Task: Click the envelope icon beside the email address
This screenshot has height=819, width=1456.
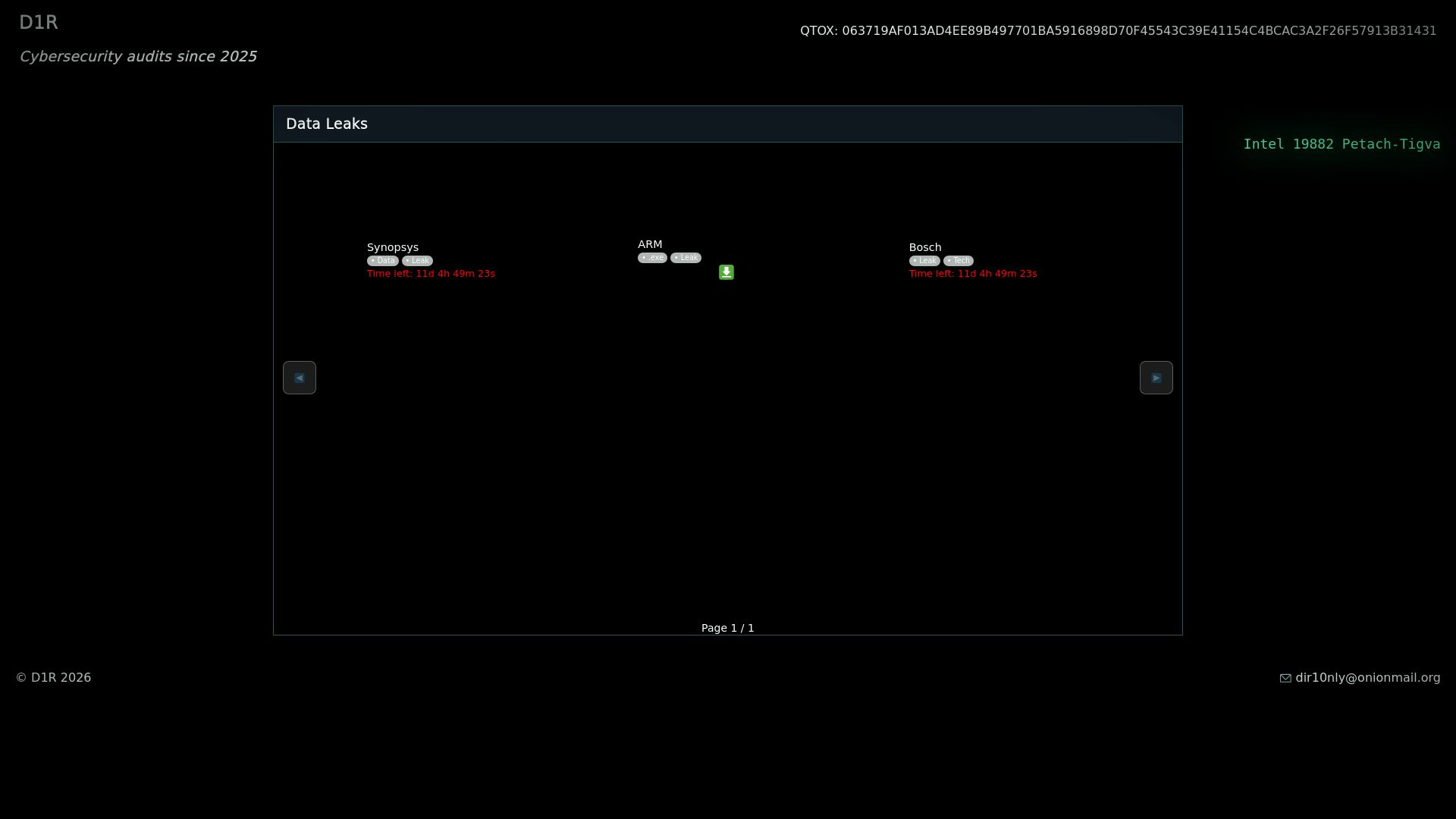Action: tap(1285, 678)
